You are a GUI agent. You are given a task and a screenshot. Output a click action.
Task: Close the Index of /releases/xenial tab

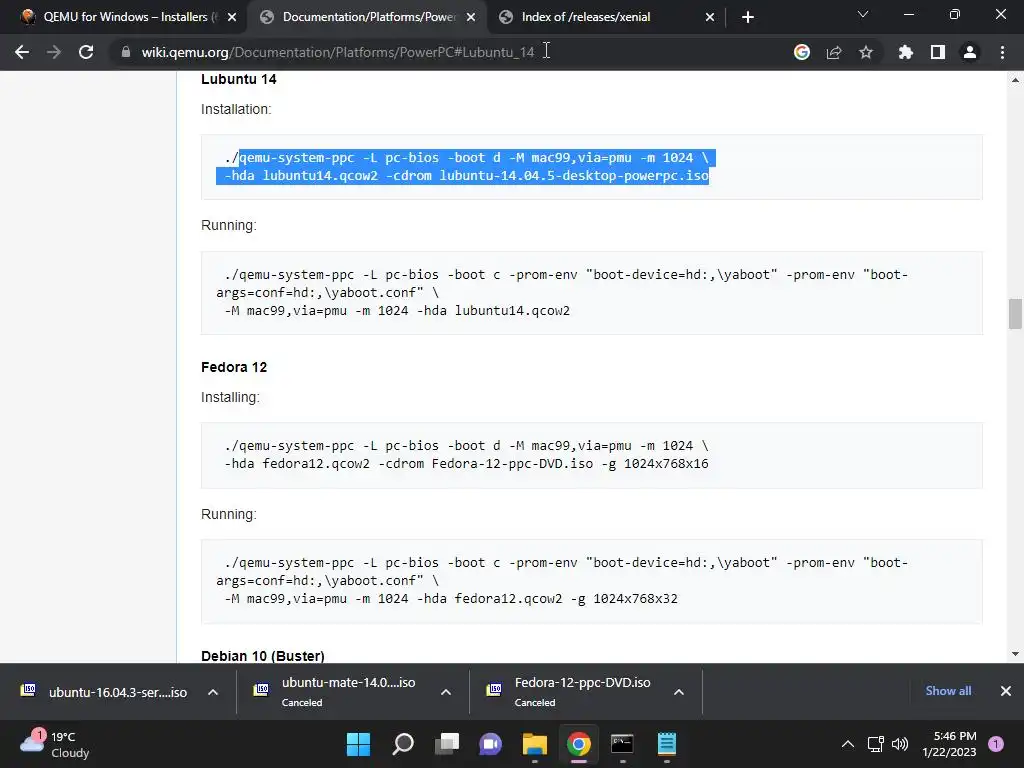[710, 17]
